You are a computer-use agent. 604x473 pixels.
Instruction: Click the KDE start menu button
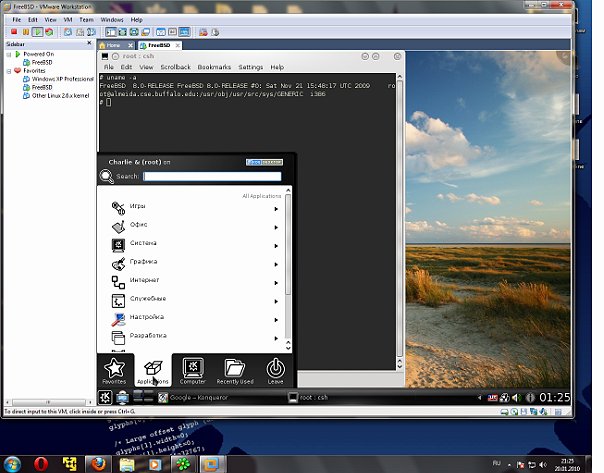[106, 397]
